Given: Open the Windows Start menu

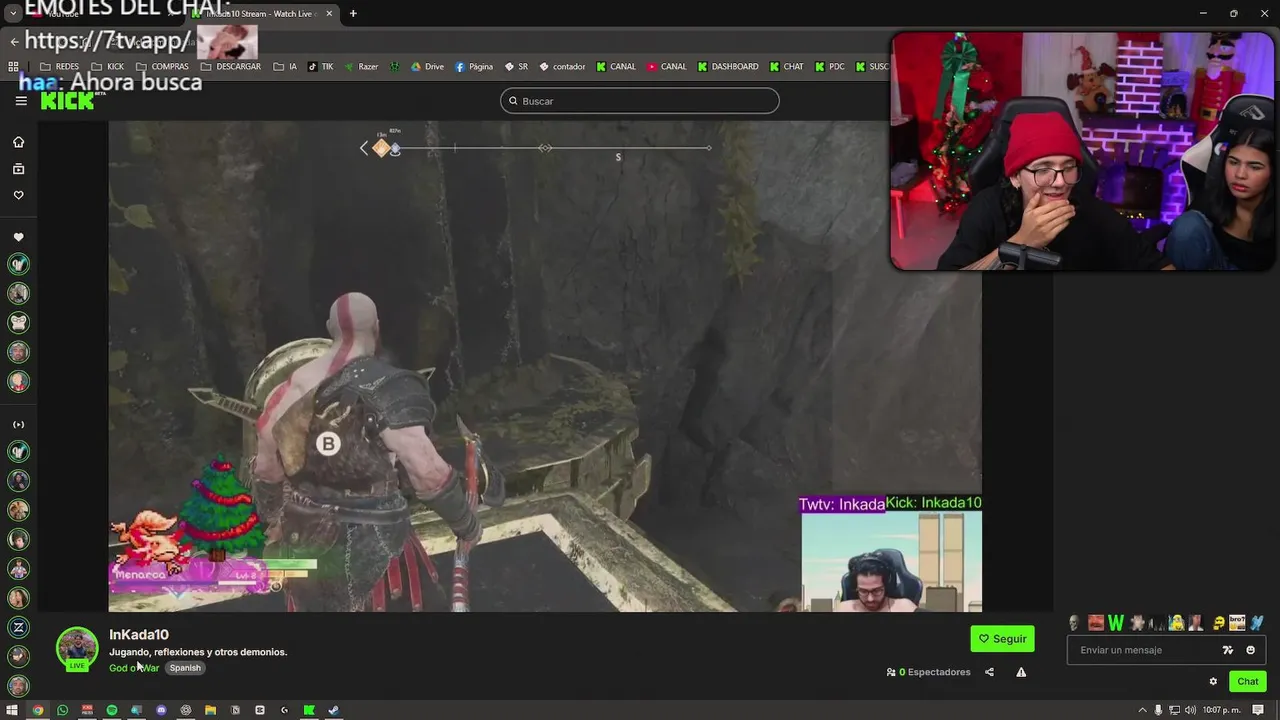Looking at the screenshot, I should tap(12, 710).
